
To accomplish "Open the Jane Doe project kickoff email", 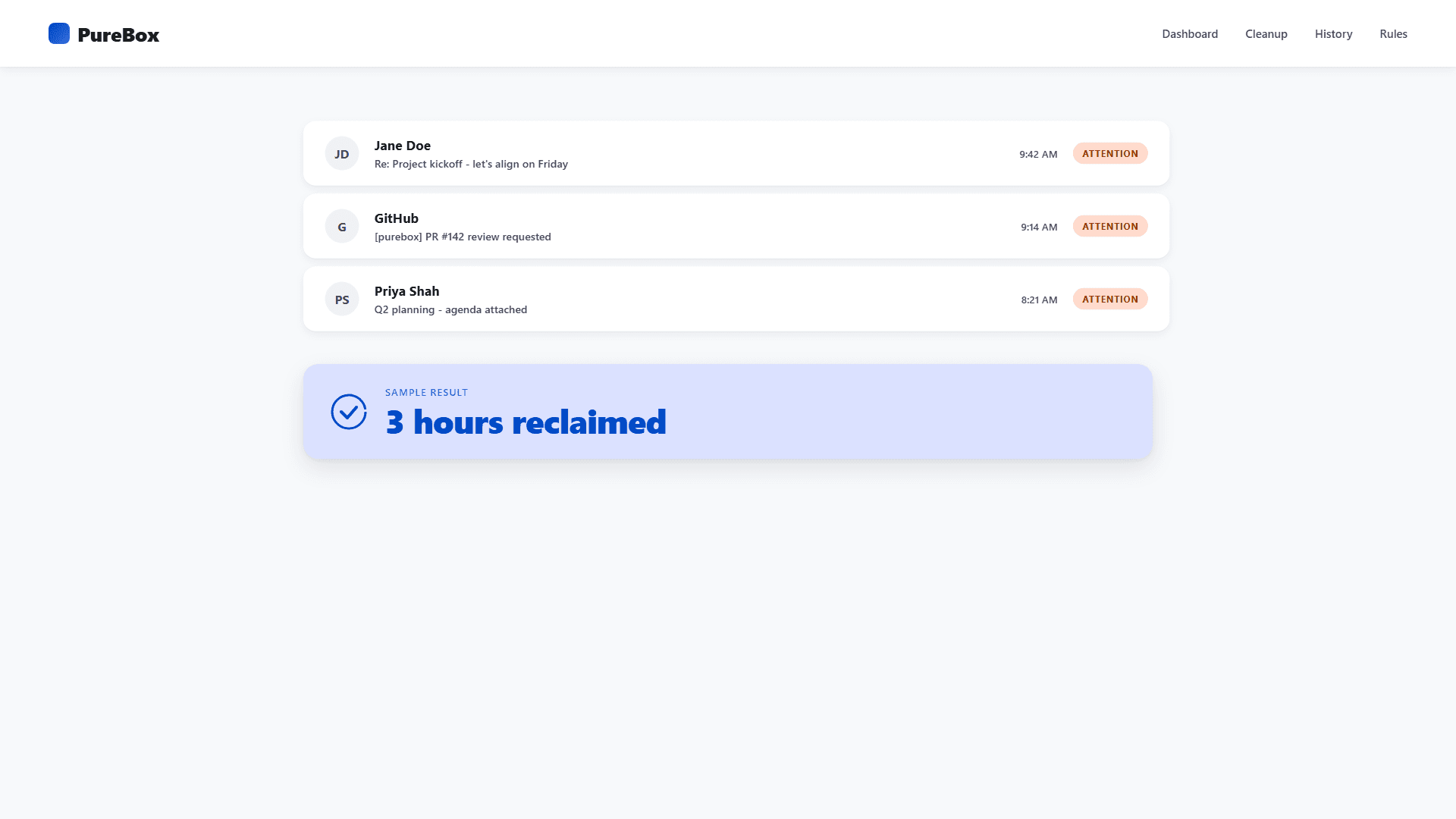I will [x=736, y=153].
